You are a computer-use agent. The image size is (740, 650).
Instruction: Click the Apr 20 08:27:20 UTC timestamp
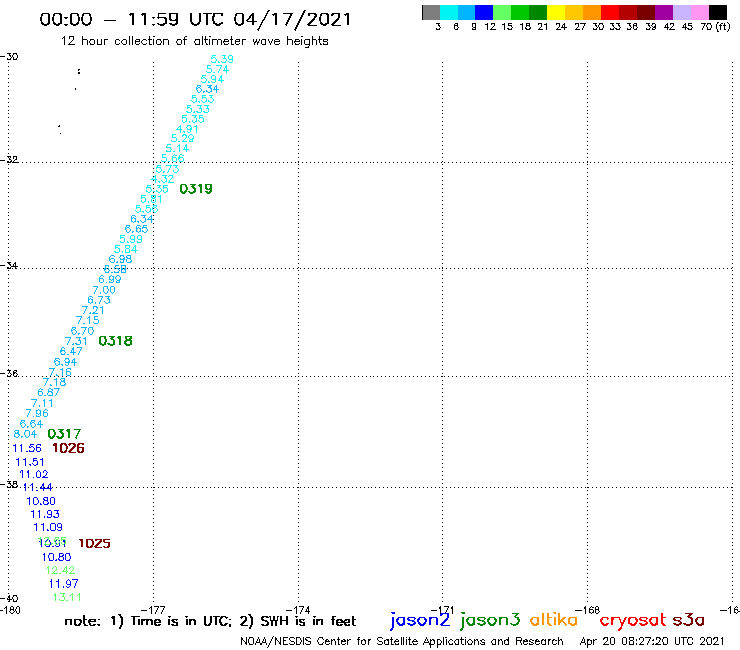651,641
